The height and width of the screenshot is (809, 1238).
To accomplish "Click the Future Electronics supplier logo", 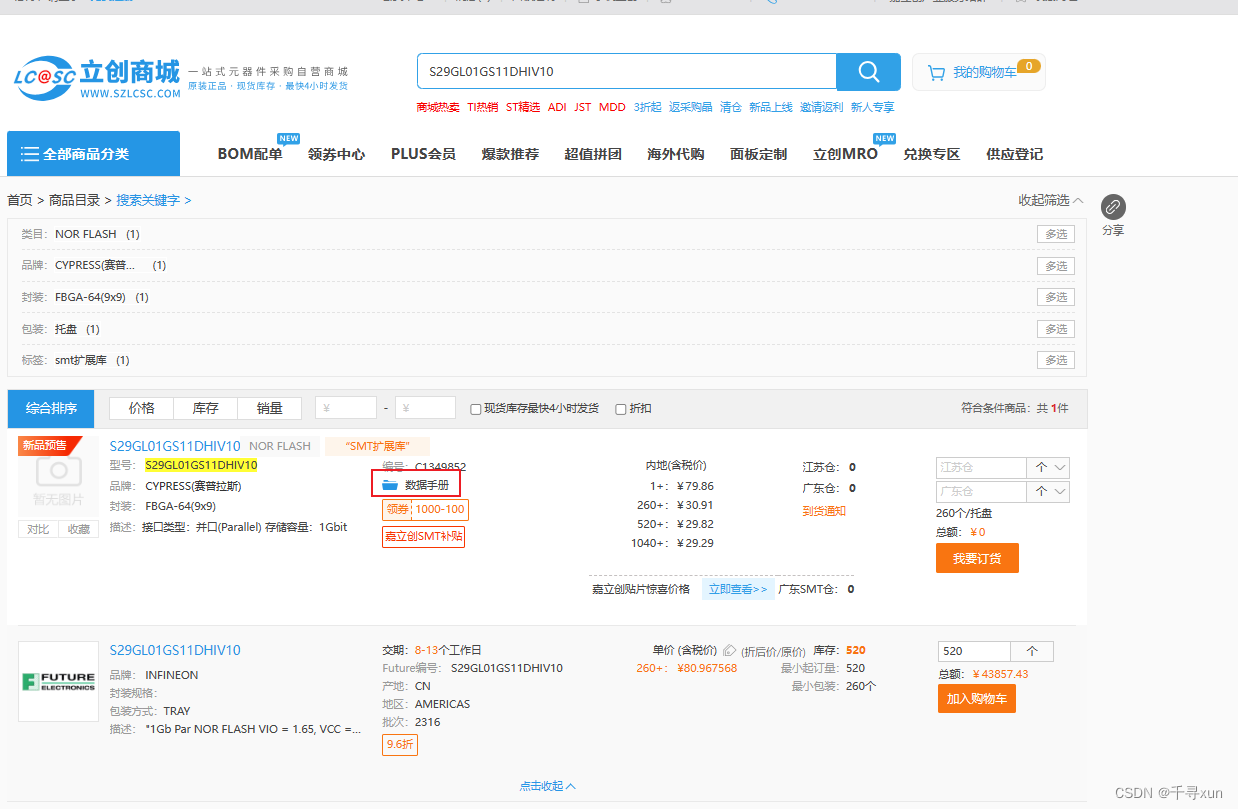I will 58,681.
